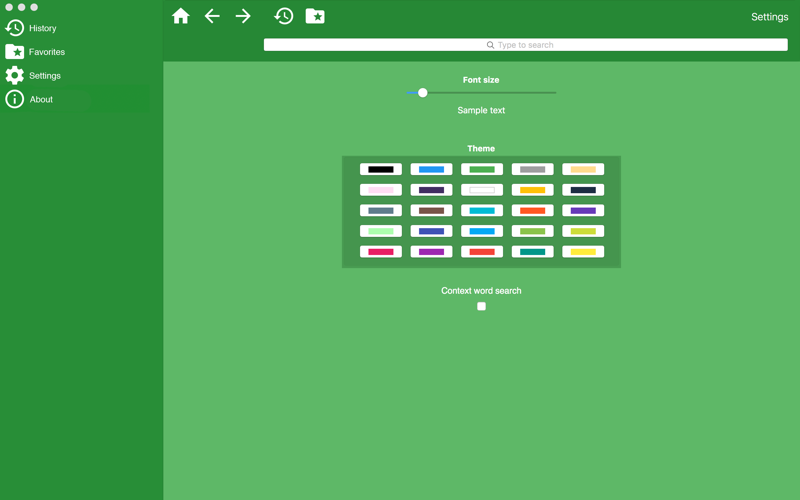Choose the red theme swatch
Screen dimensions: 800x500
482,252
